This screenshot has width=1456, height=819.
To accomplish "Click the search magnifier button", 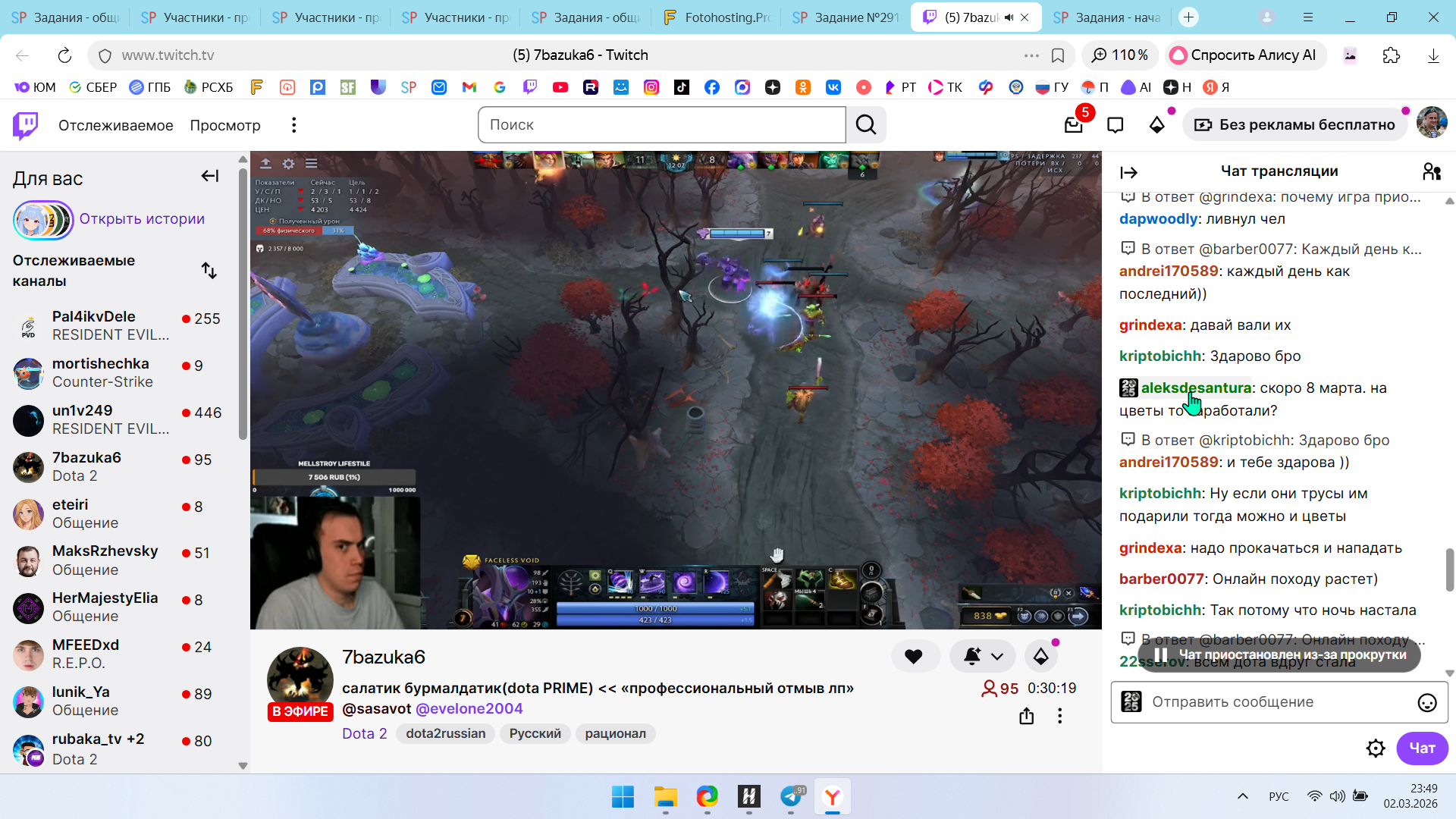I will coord(866,125).
